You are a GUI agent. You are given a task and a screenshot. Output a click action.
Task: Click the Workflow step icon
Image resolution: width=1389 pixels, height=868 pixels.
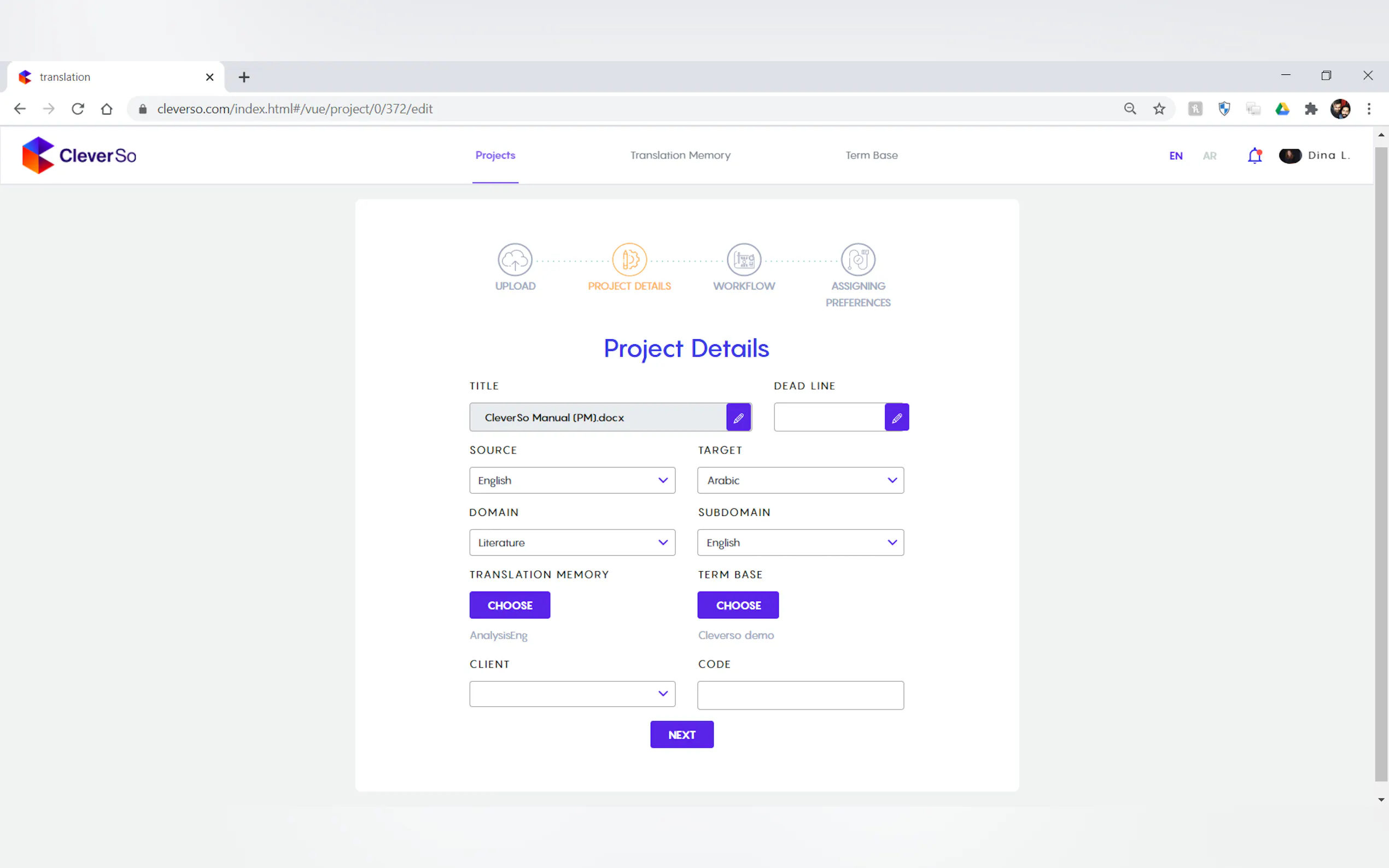click(744, 260)
